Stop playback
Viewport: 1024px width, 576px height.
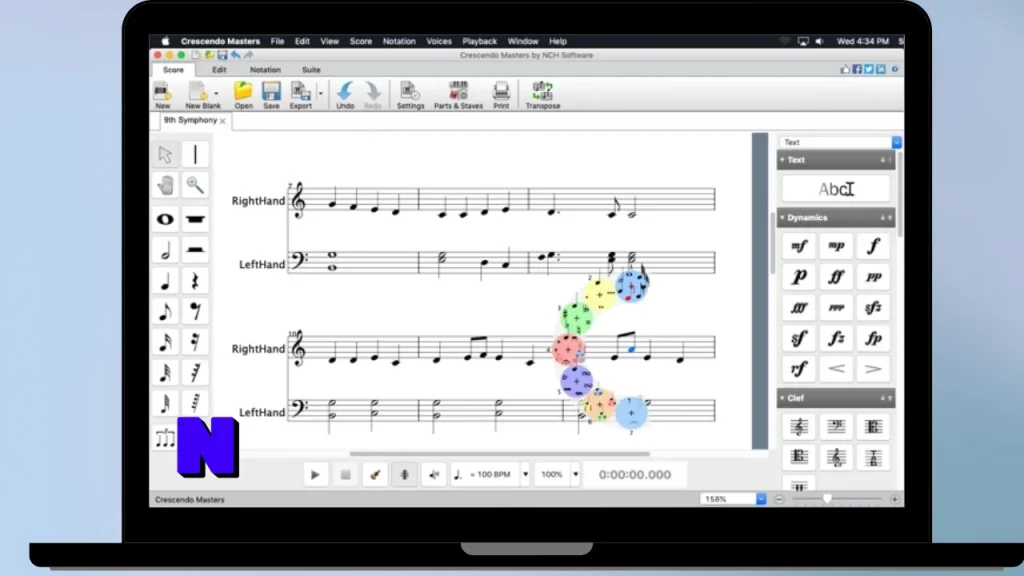(345, 475)
